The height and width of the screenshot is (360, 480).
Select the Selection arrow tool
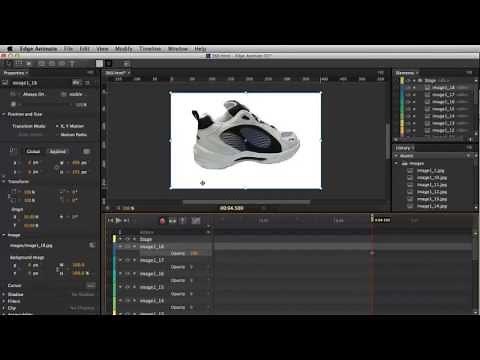click(9, 63)
